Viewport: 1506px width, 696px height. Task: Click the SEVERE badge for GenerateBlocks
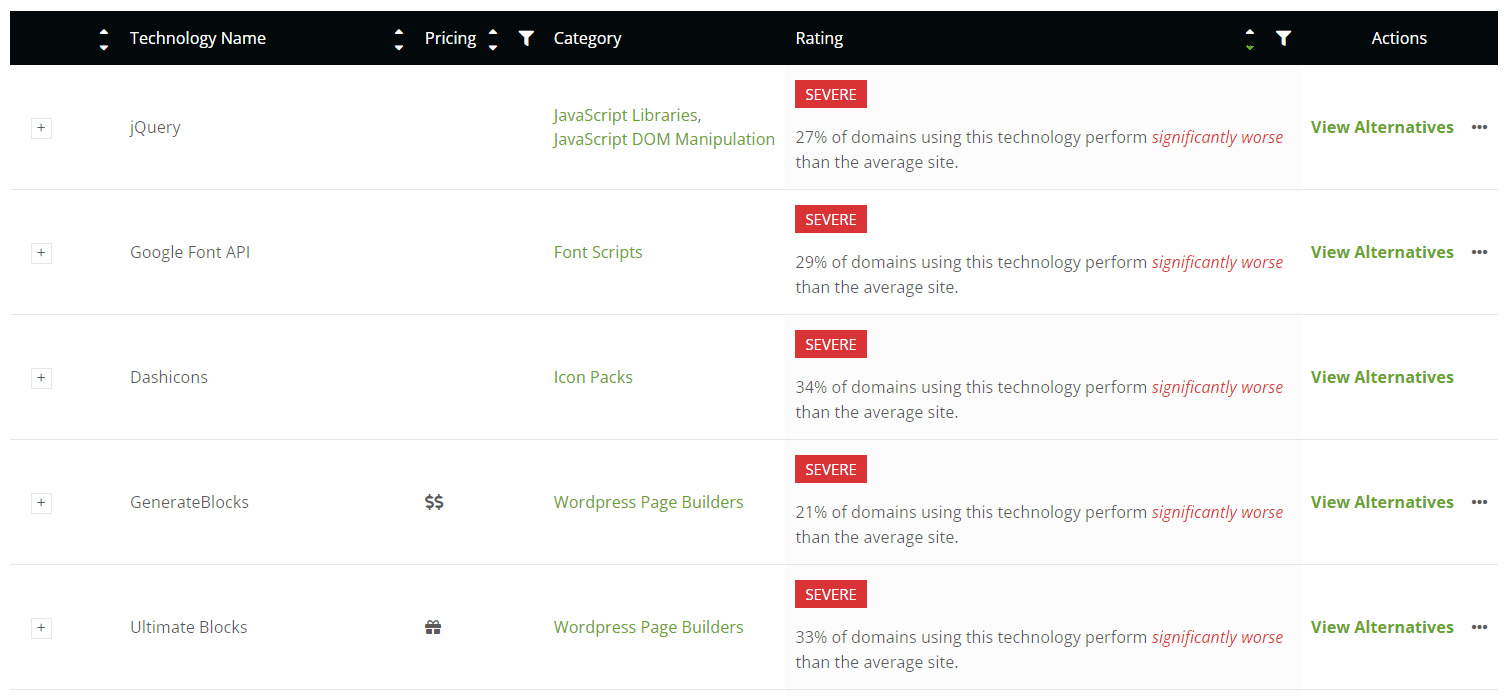[831, 469]
